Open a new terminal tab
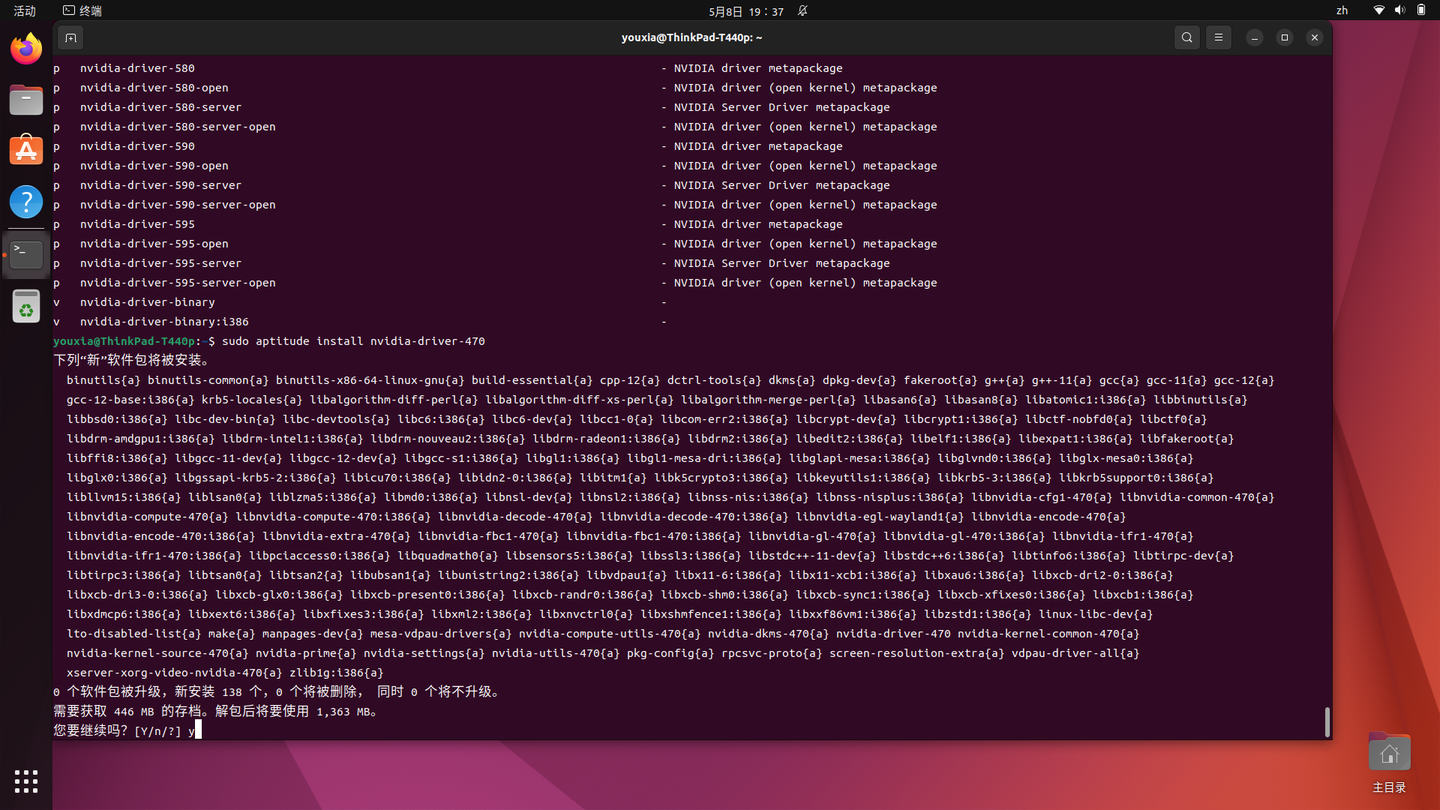The width and height of the screenshot is (1440, 810). pyautogui.click(x=71, y=38)
